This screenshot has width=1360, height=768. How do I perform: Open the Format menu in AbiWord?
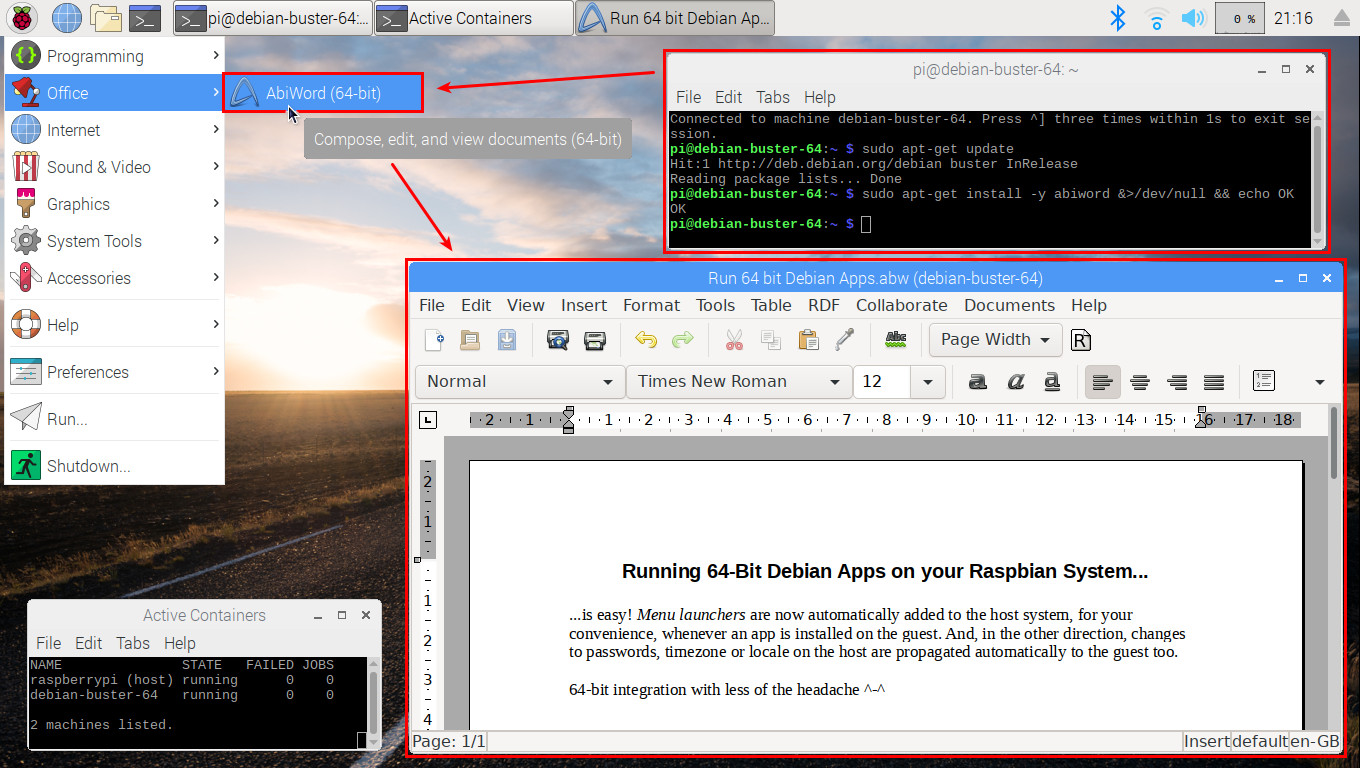651,305
